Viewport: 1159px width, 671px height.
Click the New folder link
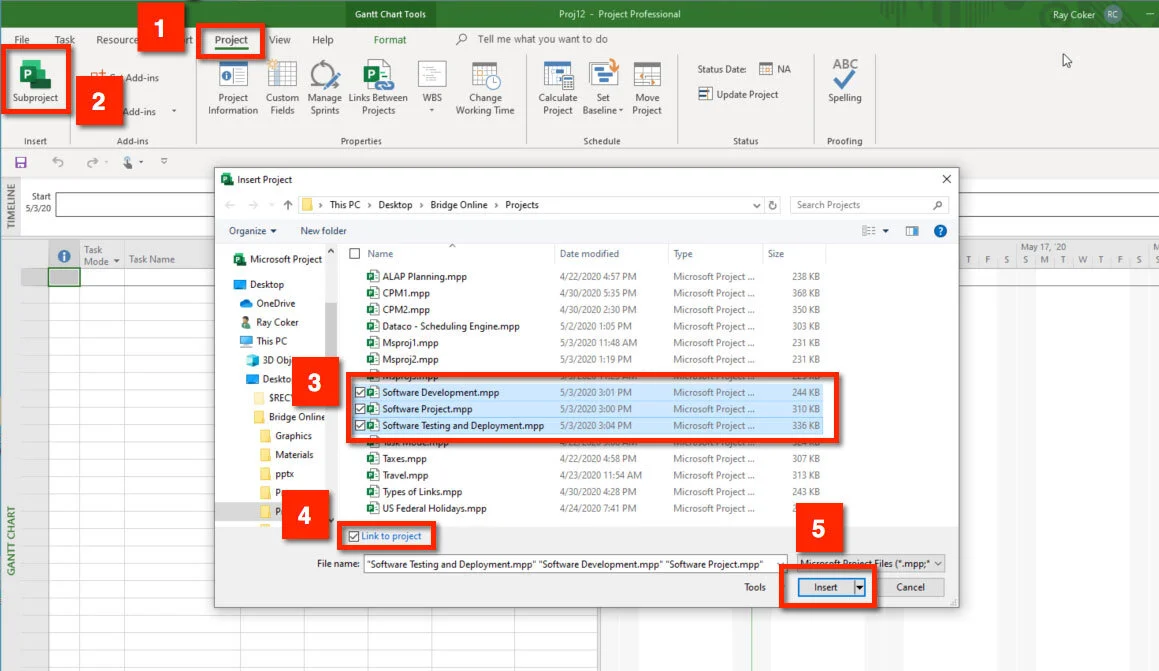click(322, 230)
